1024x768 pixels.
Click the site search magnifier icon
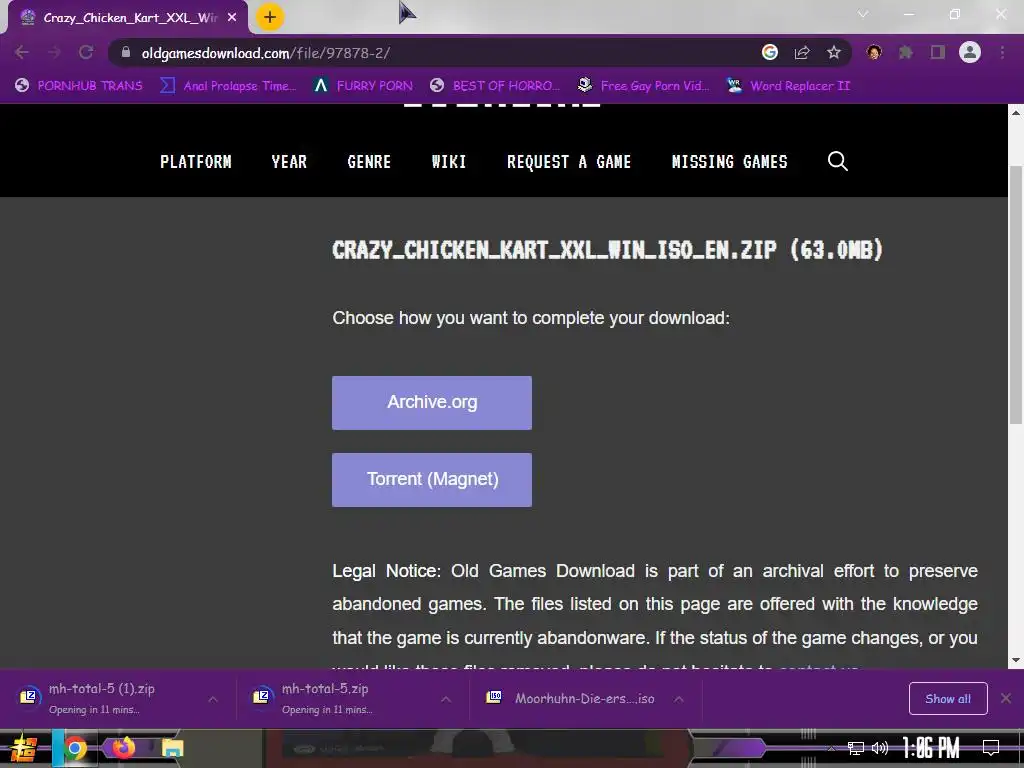838,161
